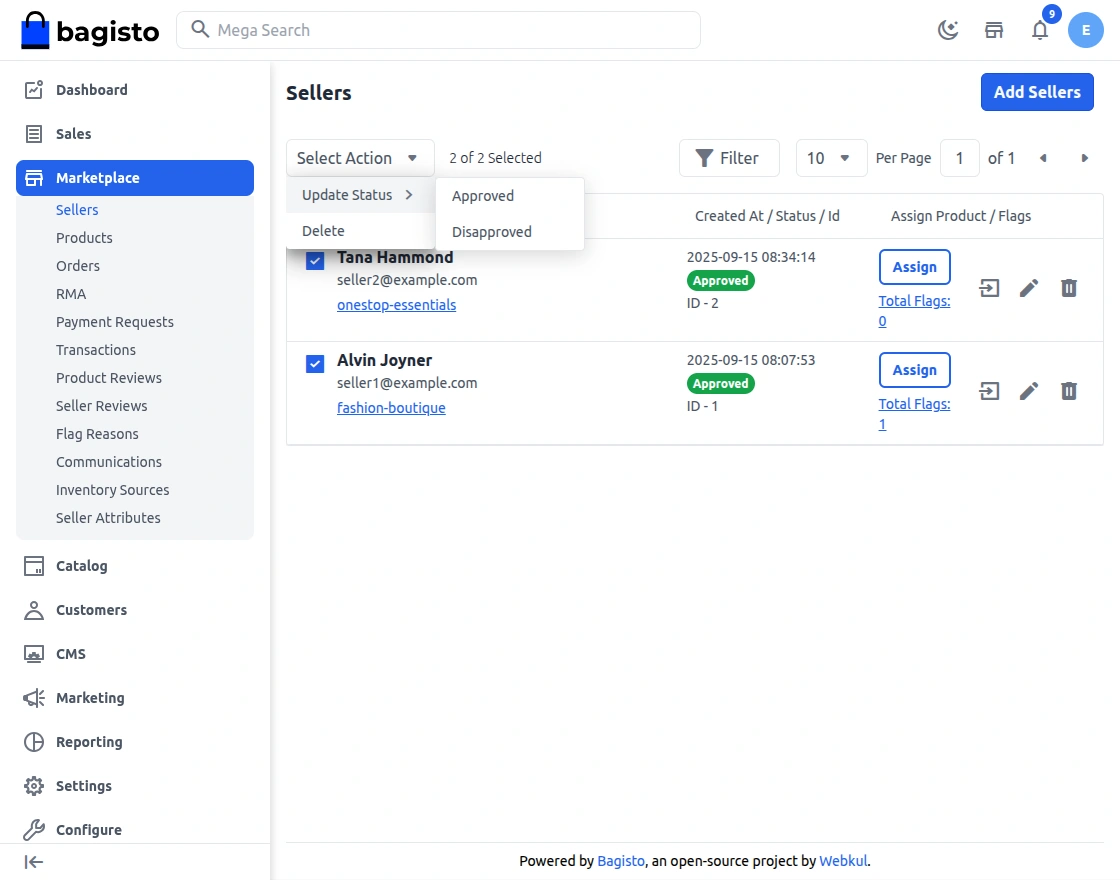The width and height of the screenshot is (1120, 880).
Task: Click login-as-seller icon for Tana Hammond
Action: pos(989,288)
